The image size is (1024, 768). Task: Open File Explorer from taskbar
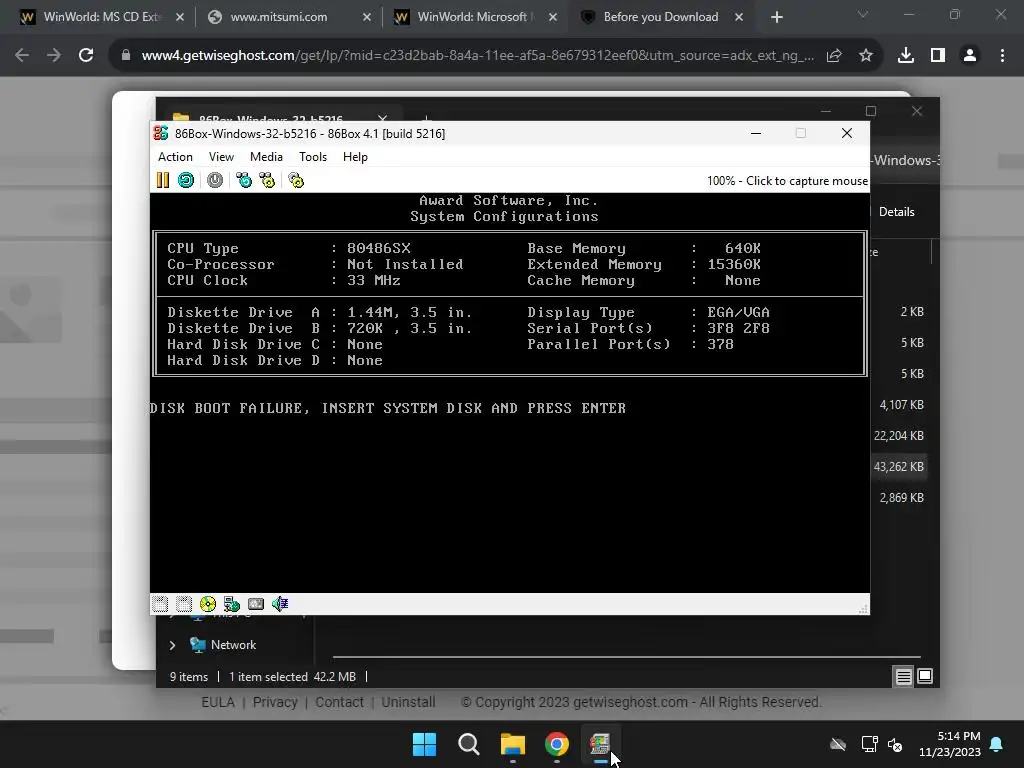coord(513,744)
